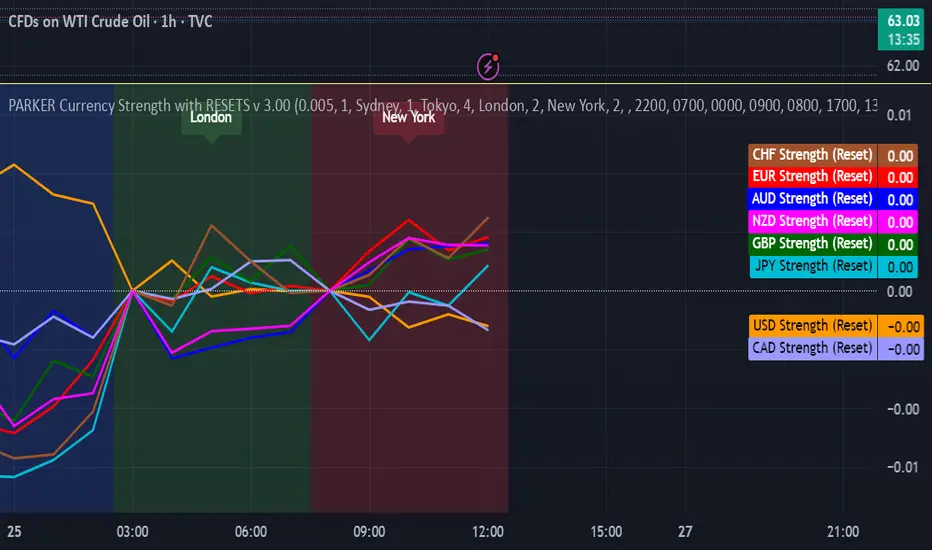This screenshot has height=550, width=932.
Task: Click the 62.00 price axis label
Action: [x=903, y=66]
